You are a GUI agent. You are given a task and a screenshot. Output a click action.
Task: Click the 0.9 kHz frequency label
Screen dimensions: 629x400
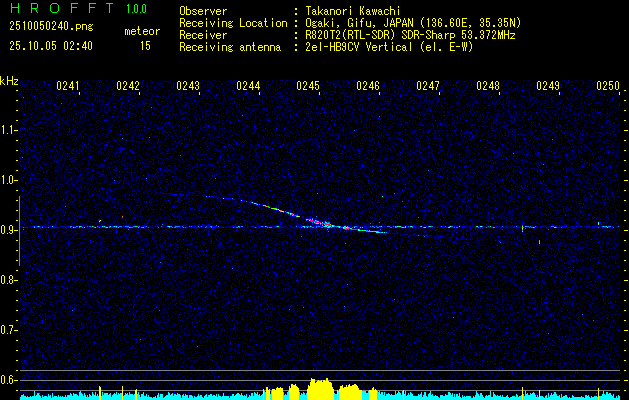[8, 230]
